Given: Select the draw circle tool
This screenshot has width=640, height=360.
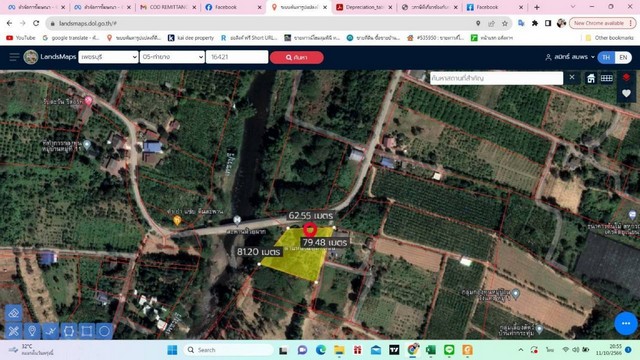Looking at the screenshot, I should (x=104, y=331).
